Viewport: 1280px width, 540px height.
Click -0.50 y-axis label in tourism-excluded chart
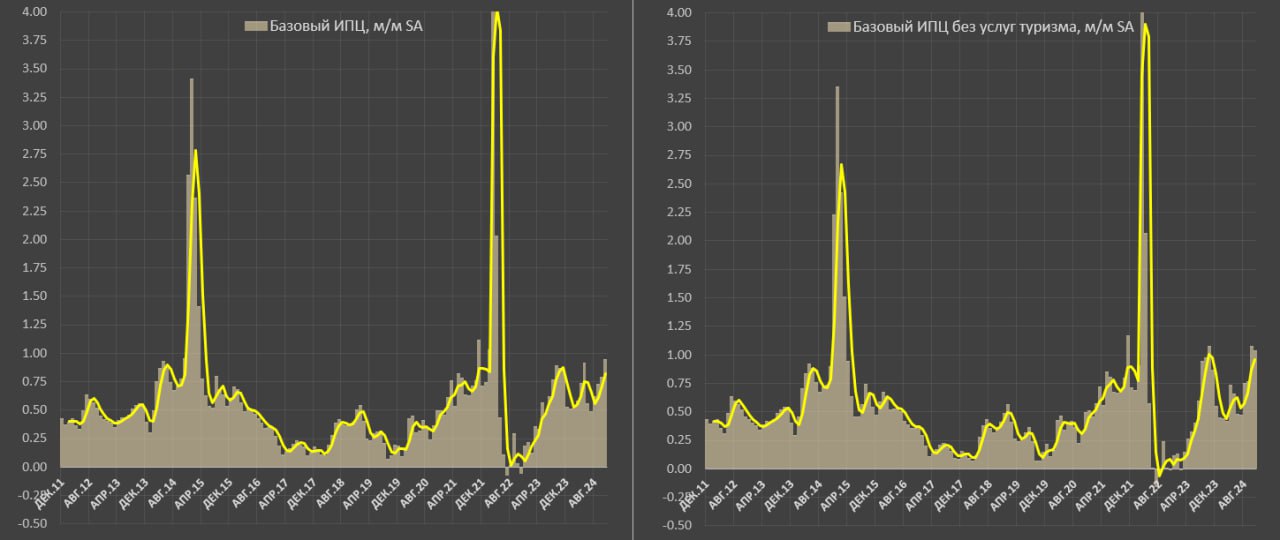[x=674, y=526]
